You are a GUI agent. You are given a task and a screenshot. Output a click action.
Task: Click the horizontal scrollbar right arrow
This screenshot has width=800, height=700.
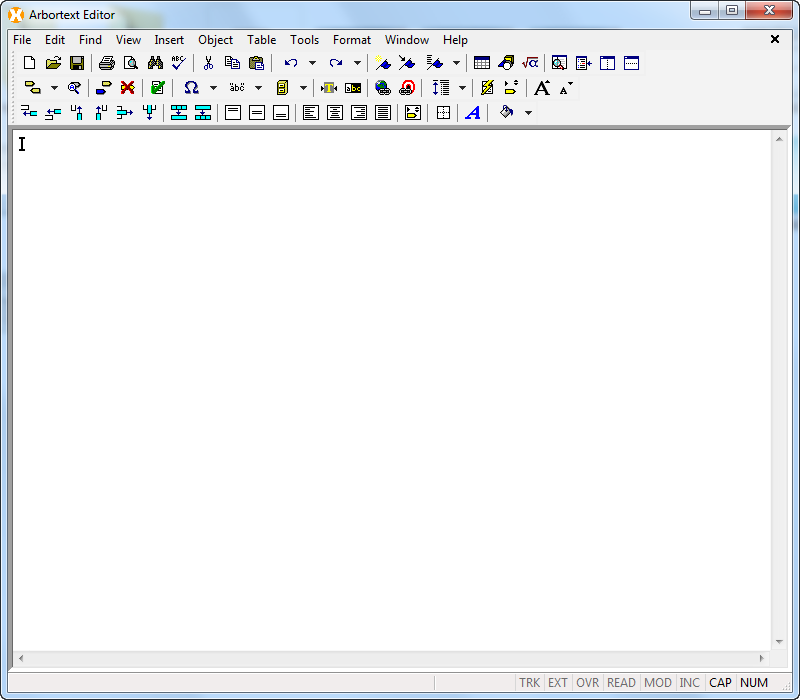(x=762, y=658)
